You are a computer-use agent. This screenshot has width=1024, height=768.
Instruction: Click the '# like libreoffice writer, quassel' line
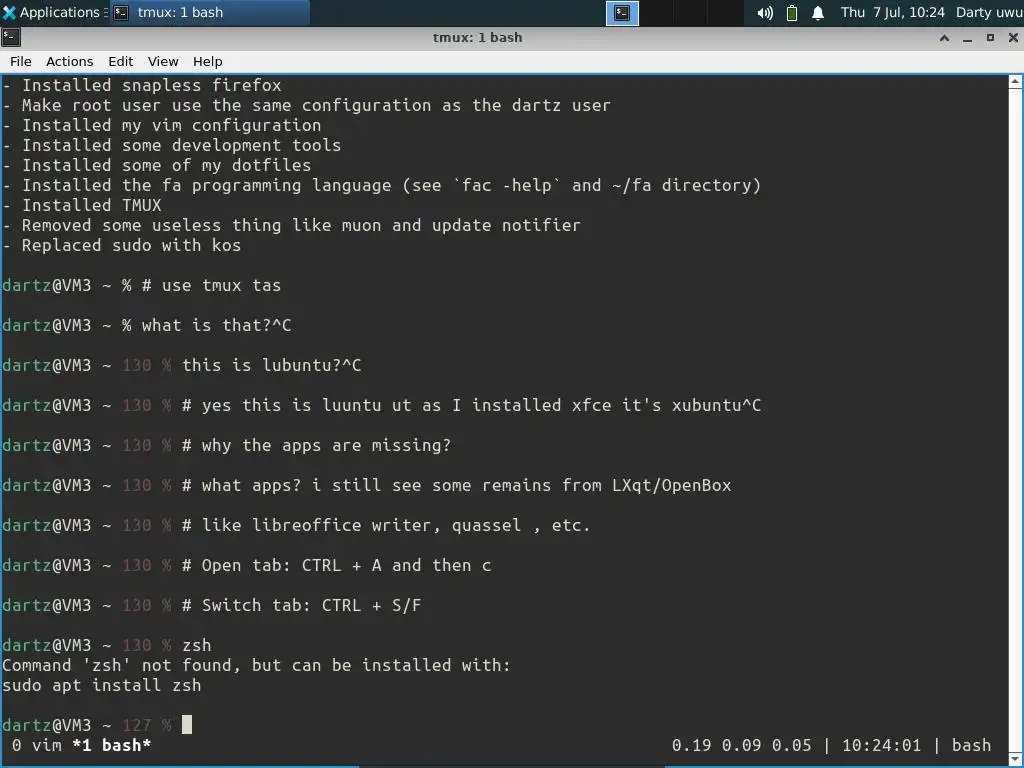pyautogui.click(x=386, y=525)
